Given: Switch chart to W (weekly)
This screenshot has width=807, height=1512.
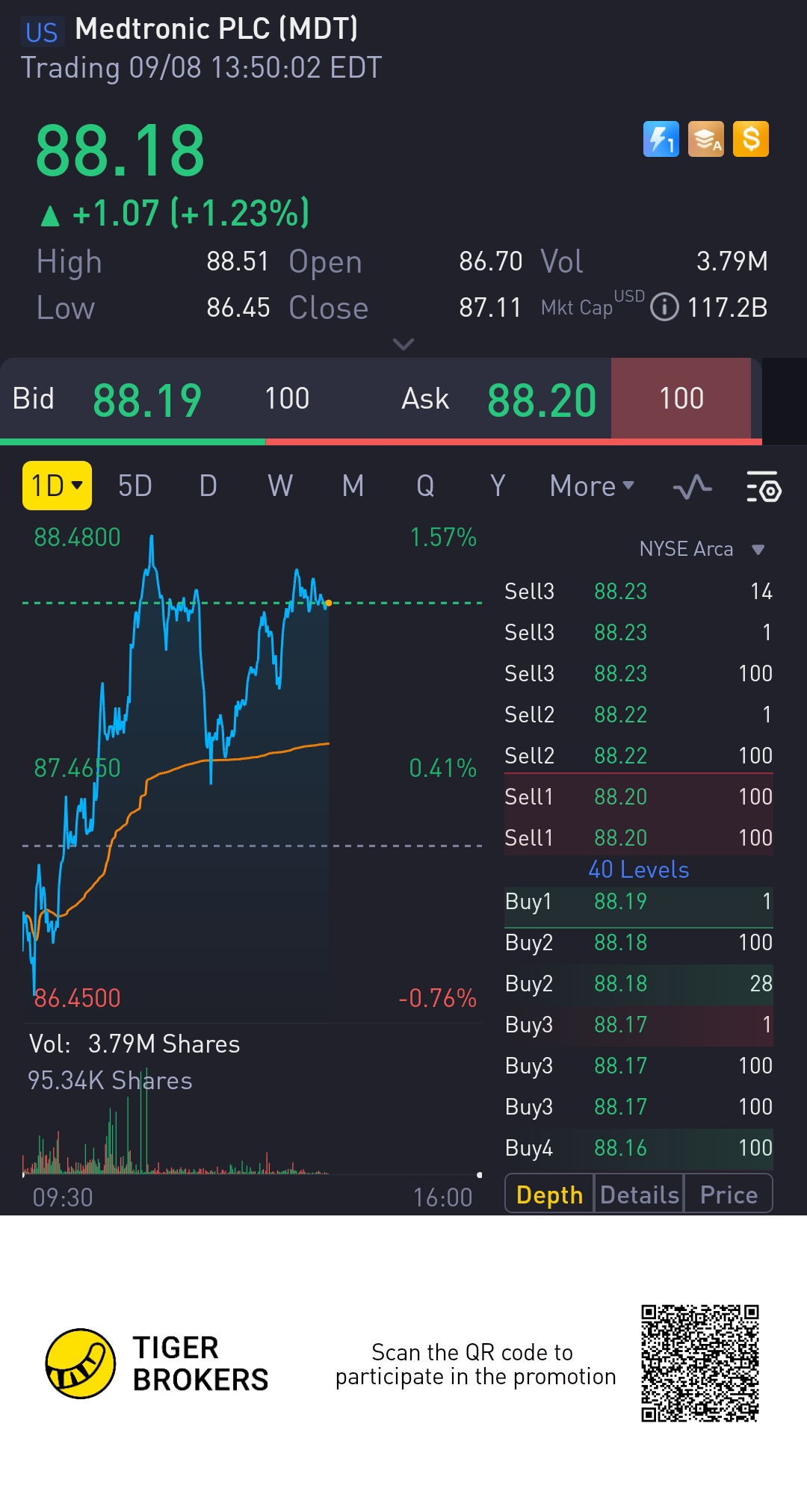Looking at the screenshot, I should click(x=280, y=486).
